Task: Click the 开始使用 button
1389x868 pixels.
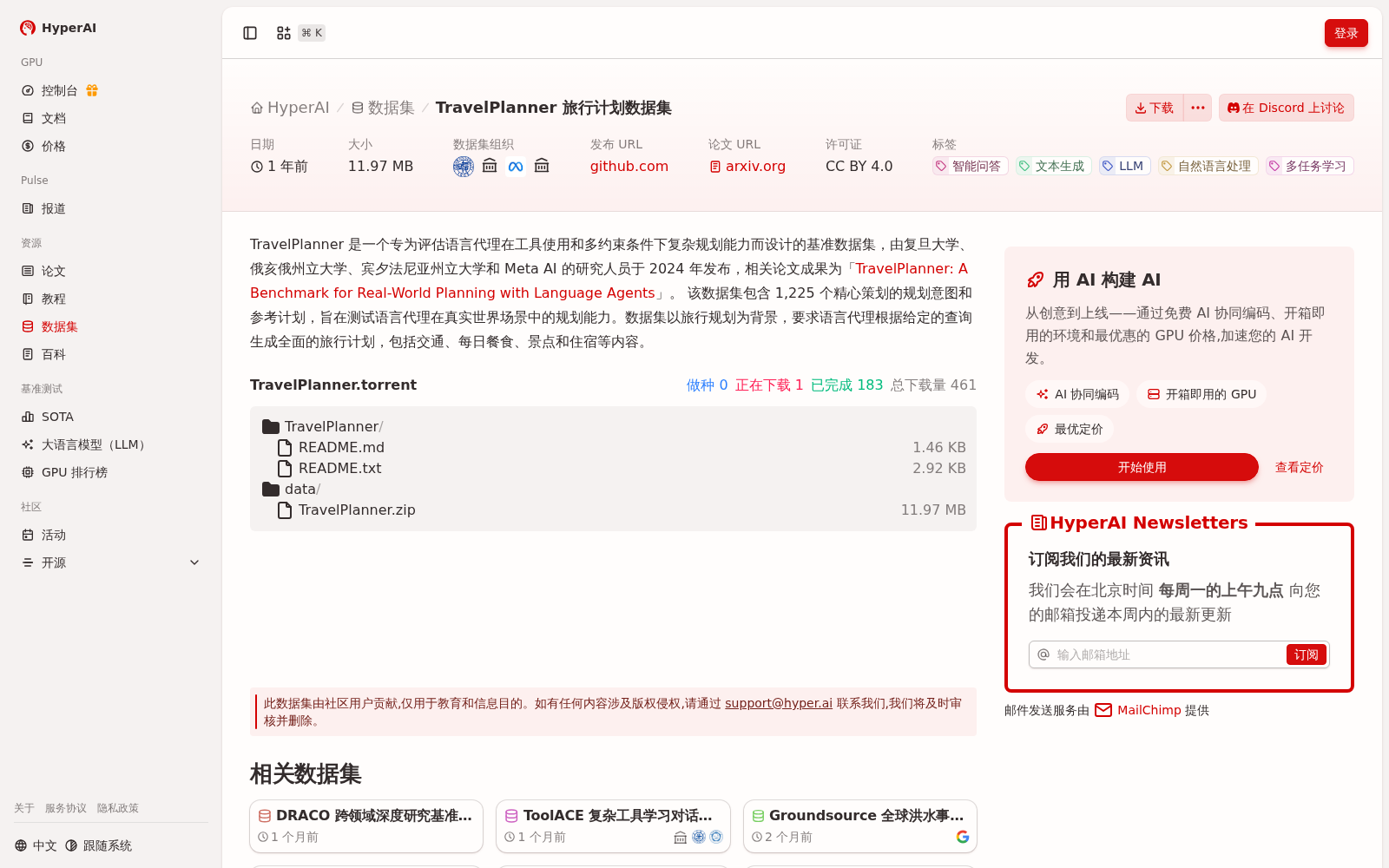Action: 1142,467
